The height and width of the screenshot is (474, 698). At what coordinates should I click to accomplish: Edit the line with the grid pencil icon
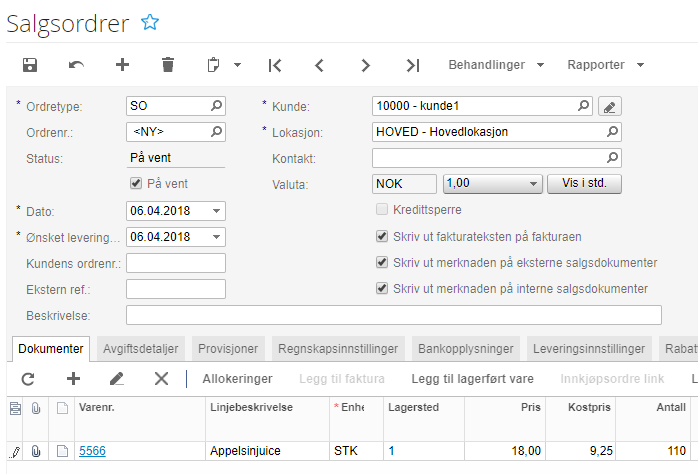tap(117, 379)
